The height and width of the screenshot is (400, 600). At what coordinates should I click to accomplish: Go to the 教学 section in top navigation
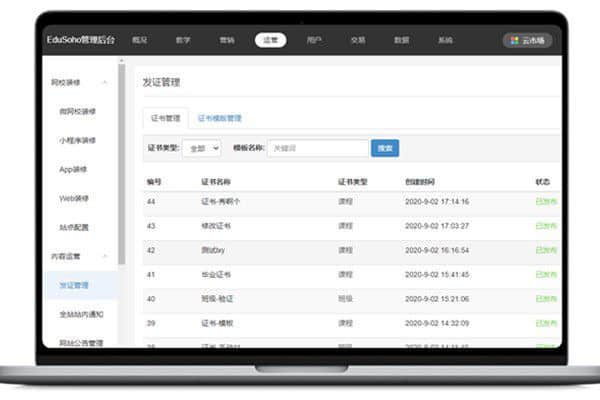183,40
